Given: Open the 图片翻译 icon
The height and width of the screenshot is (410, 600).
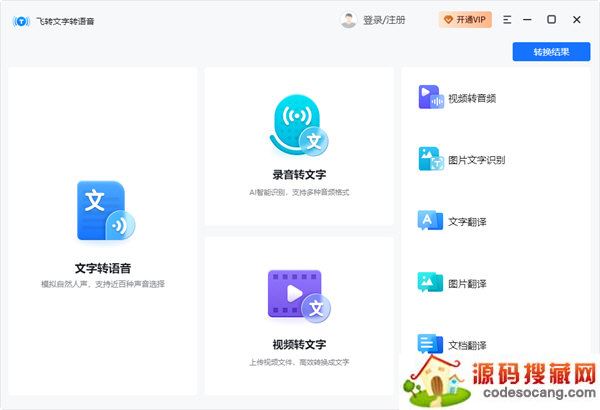Looking at the screenshot, I should (430, 283).
